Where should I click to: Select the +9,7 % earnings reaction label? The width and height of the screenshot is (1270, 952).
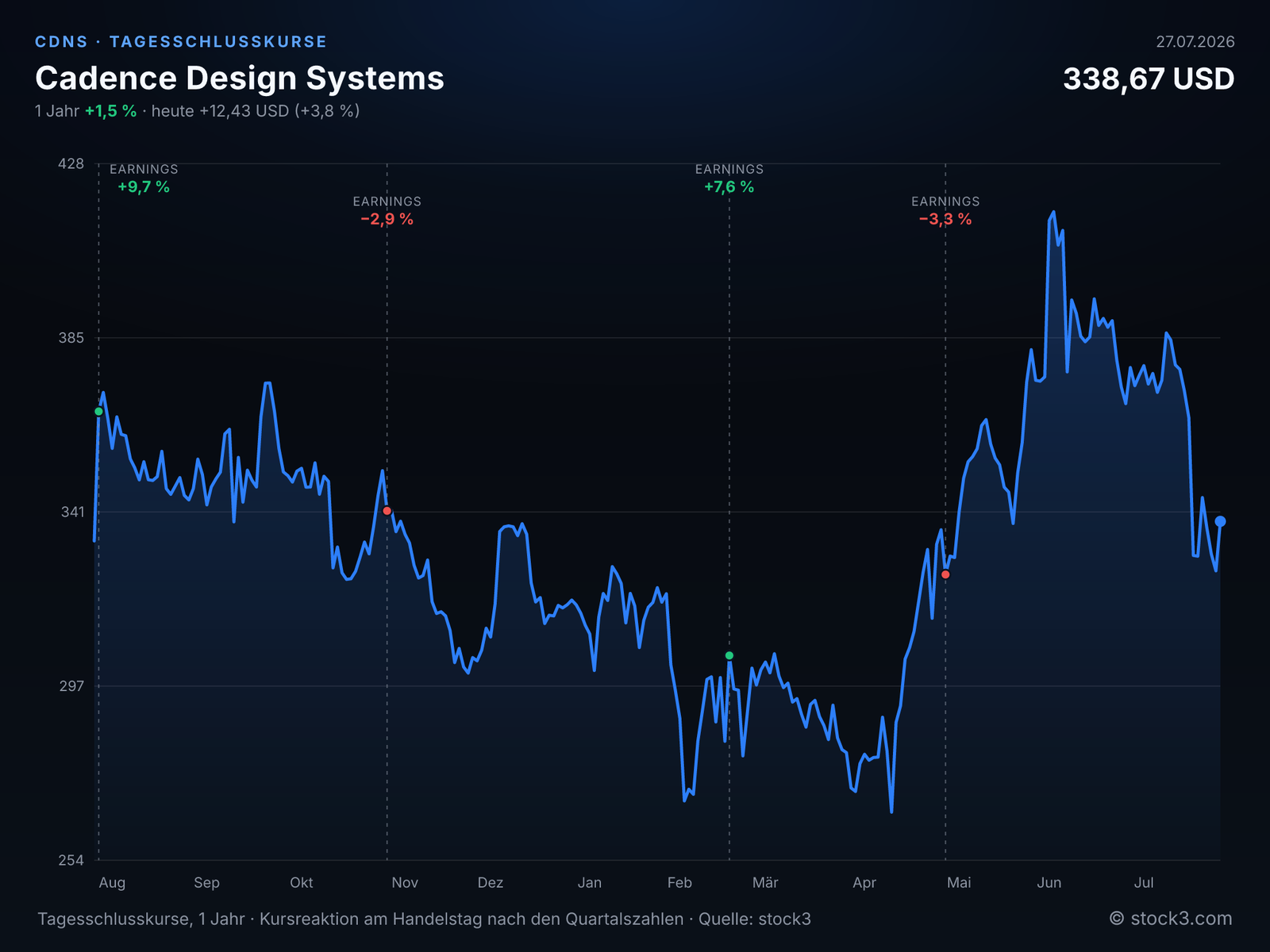pos(144,187)
